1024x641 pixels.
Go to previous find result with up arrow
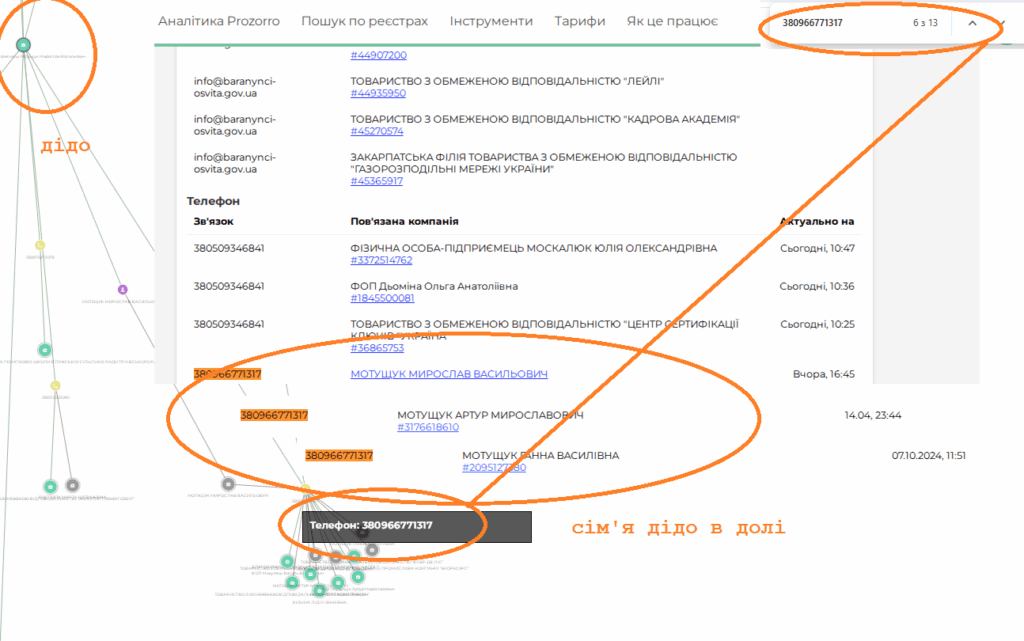click(972, 23)
